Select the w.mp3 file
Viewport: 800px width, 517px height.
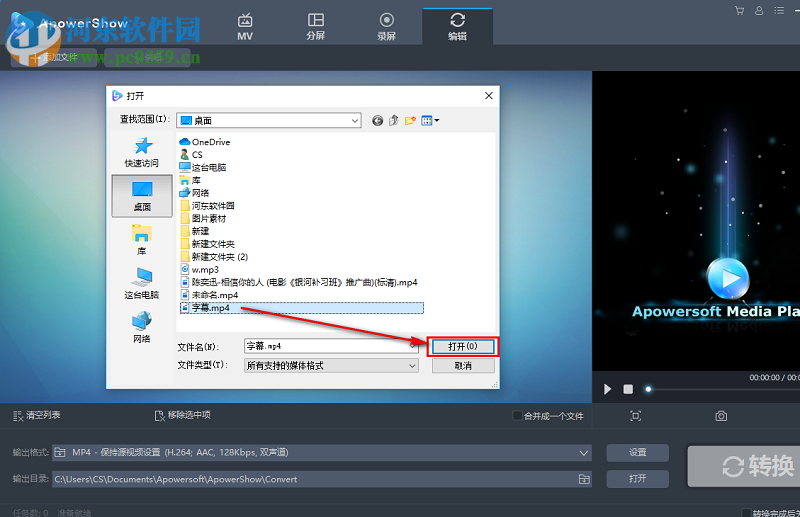pos(199,269)
